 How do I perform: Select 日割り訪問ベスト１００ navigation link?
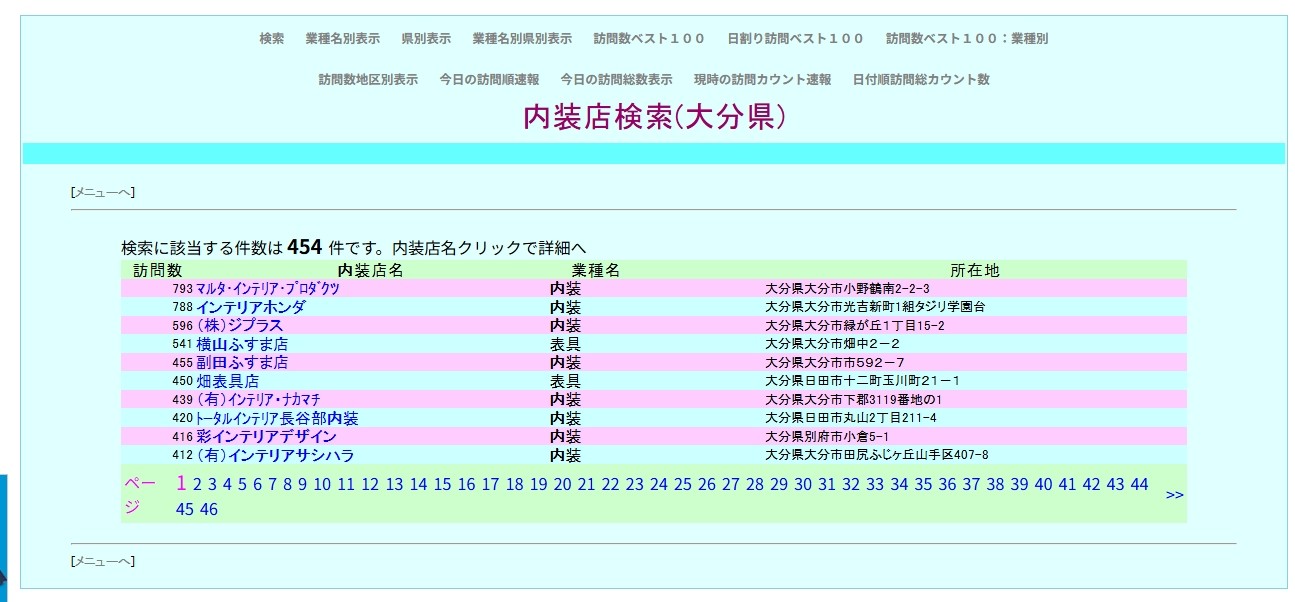pos(795,39)
